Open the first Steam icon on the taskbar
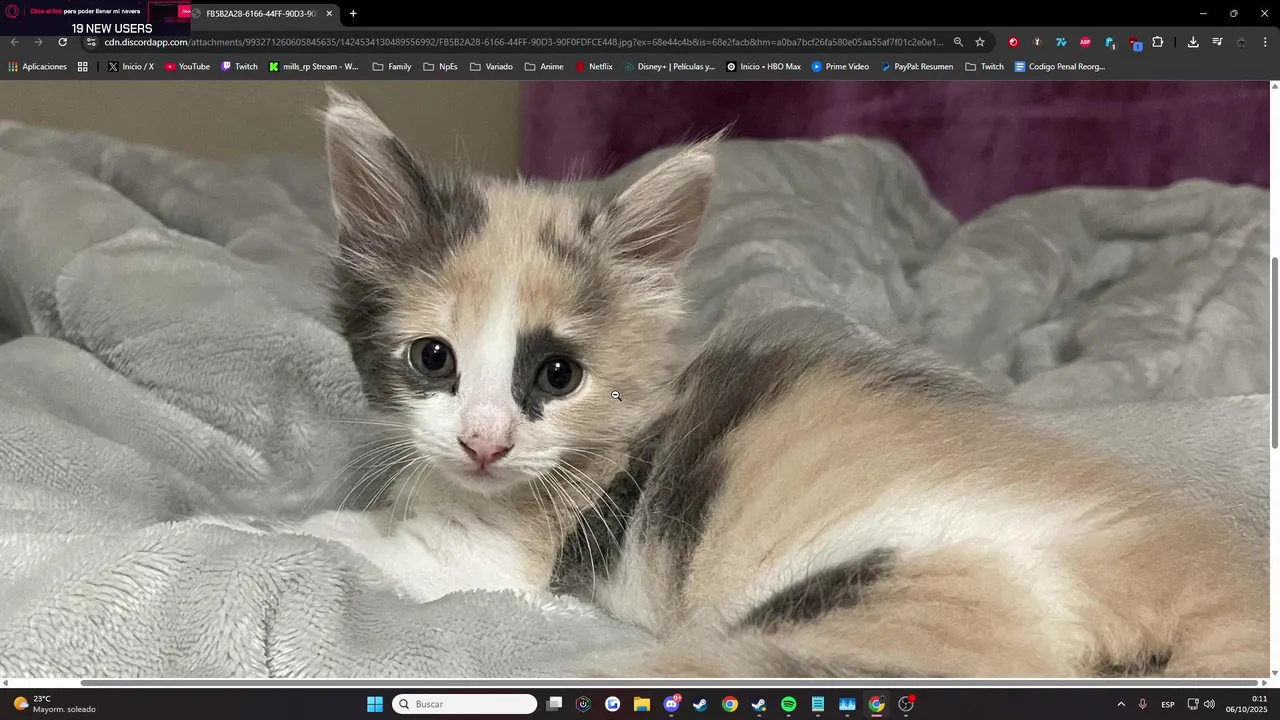Viewport: 1280px width, 720px height. tap(700, 704)
